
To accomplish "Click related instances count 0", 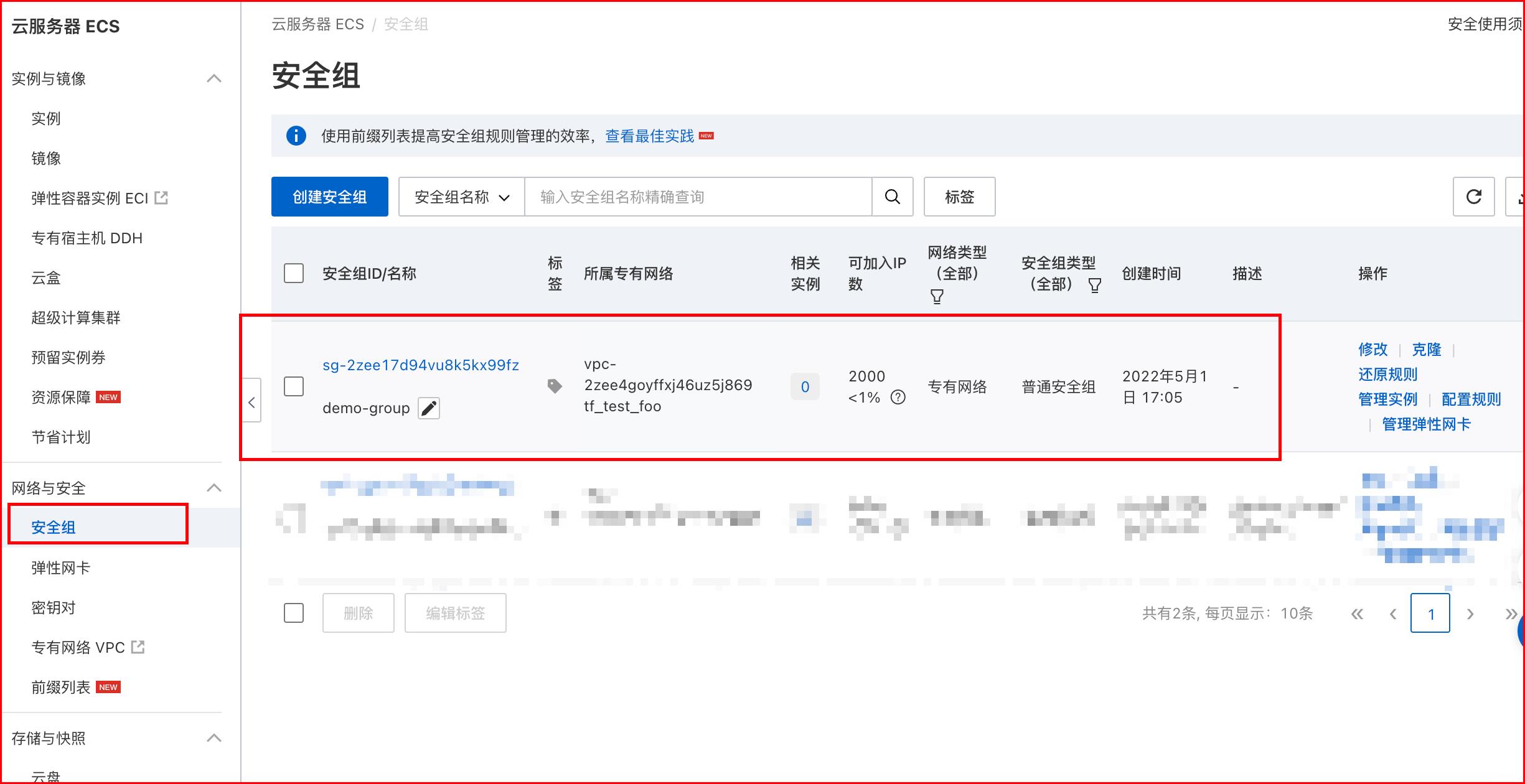I will tap(805, 386).
